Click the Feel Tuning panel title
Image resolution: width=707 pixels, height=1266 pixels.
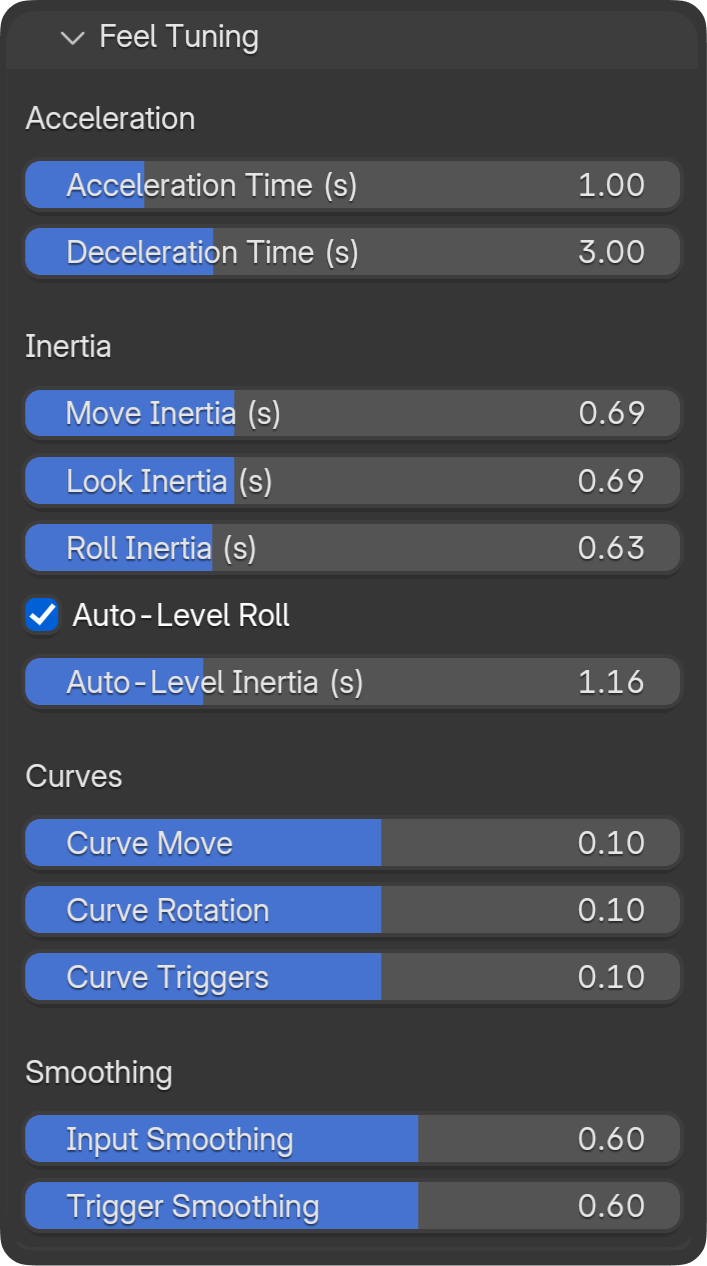tap(179, 38)
